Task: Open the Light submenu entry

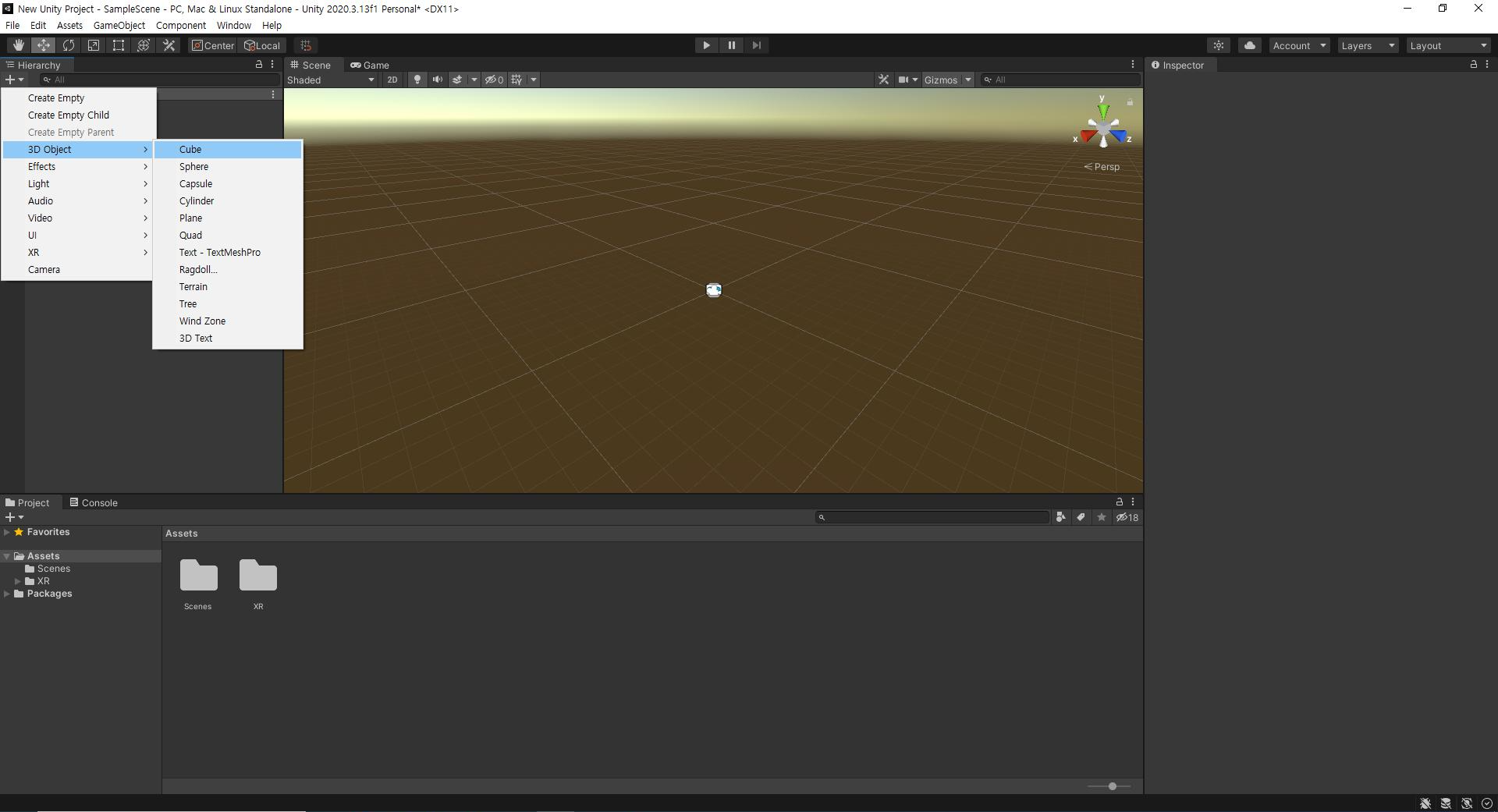Action: click(x=78, y=184)
